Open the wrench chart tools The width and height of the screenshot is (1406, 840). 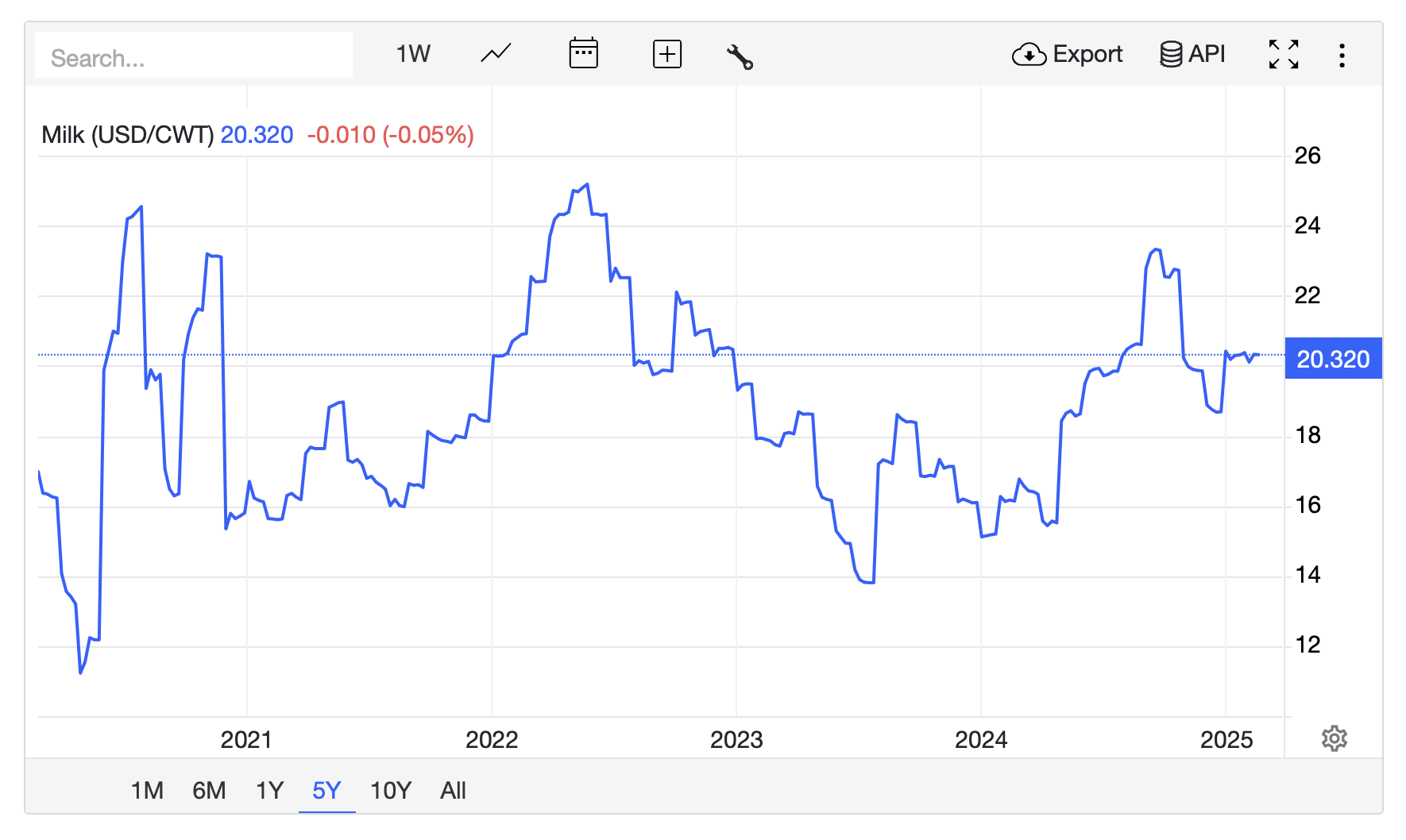740,56
